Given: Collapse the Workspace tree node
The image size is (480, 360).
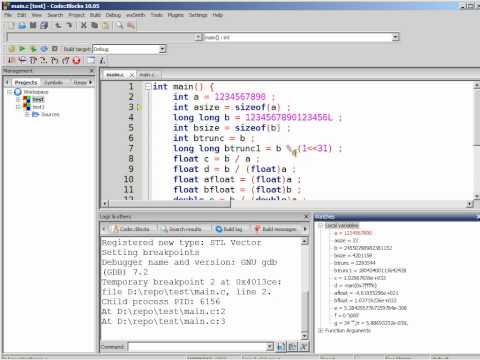Looking at the screenshot, I should pyautogui.click(x=9, y=92).
